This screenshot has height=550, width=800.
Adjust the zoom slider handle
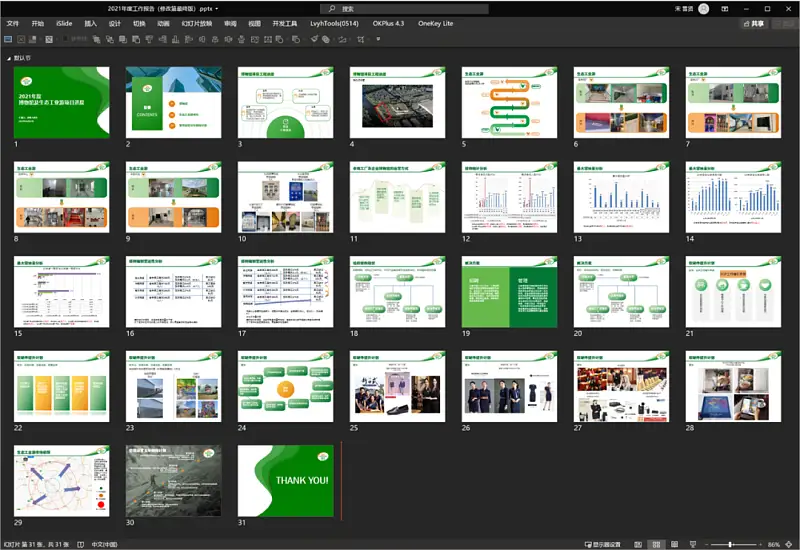(x=731, y=544)
